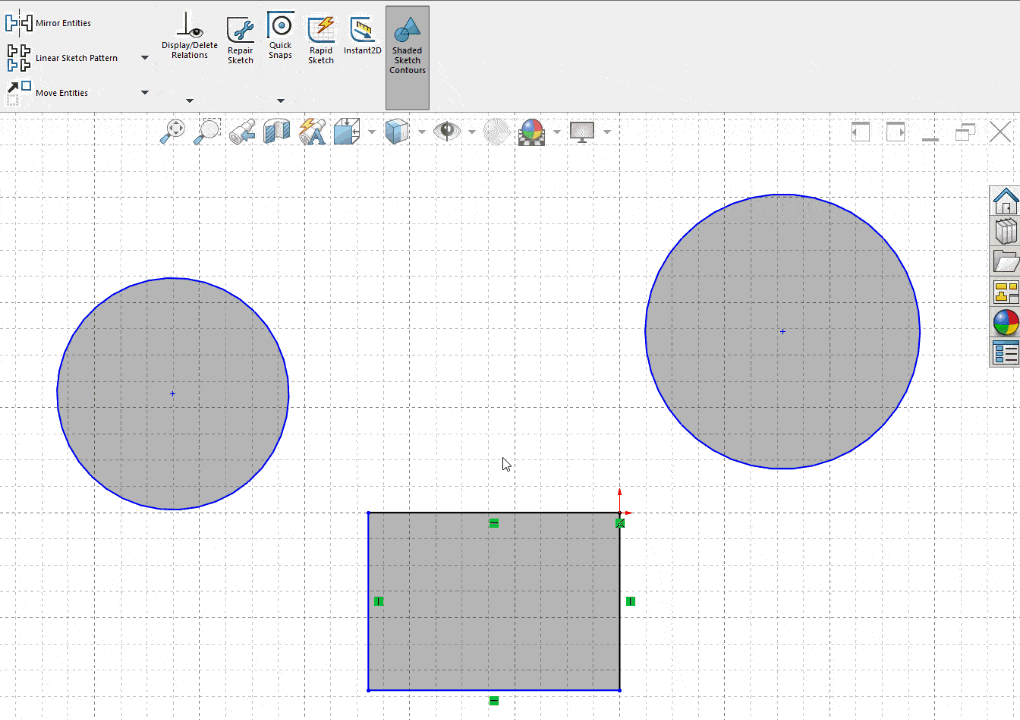
Task: Toggle the Instant2D button
Action: (x=362, y=35)
